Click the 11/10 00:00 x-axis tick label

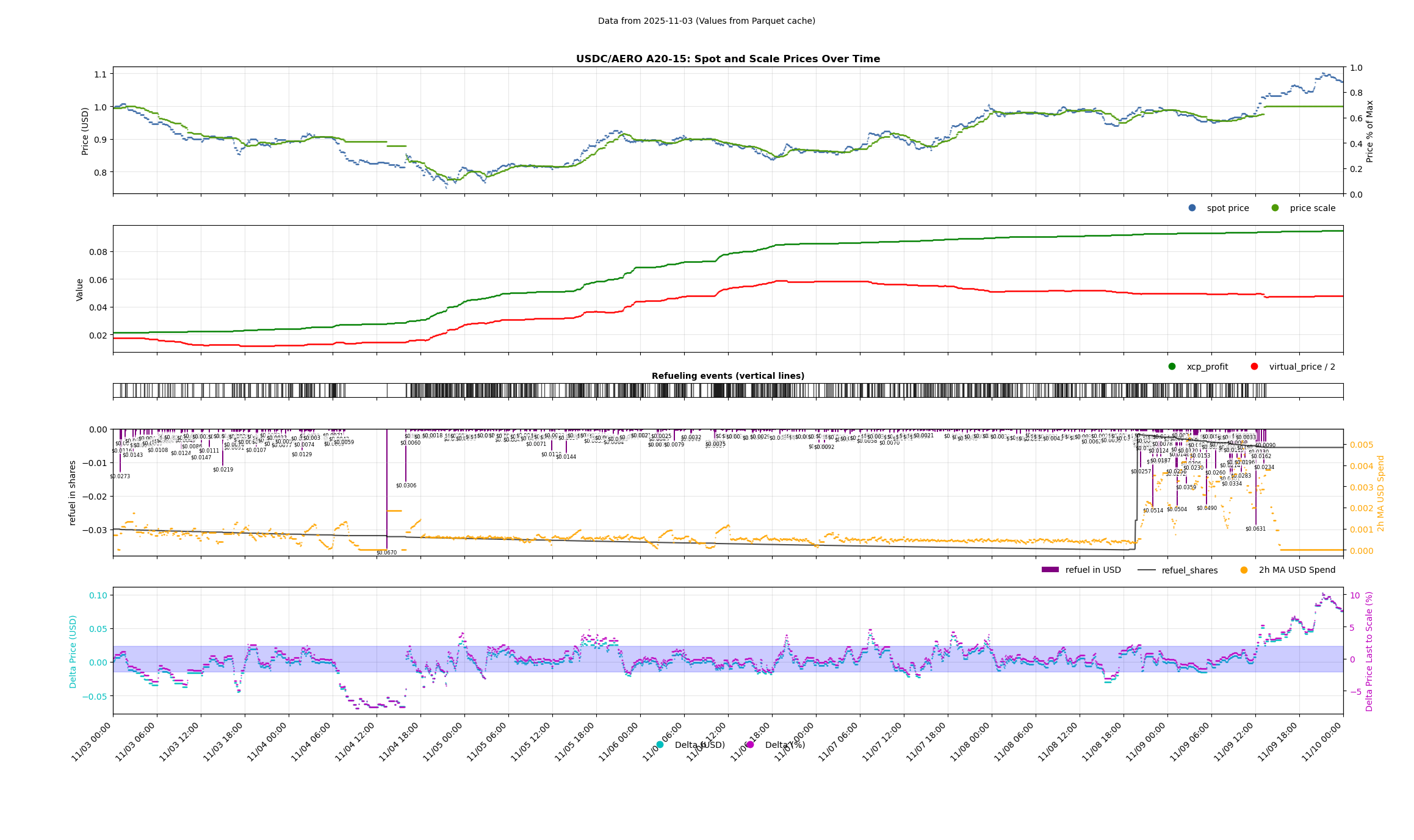1322,742
